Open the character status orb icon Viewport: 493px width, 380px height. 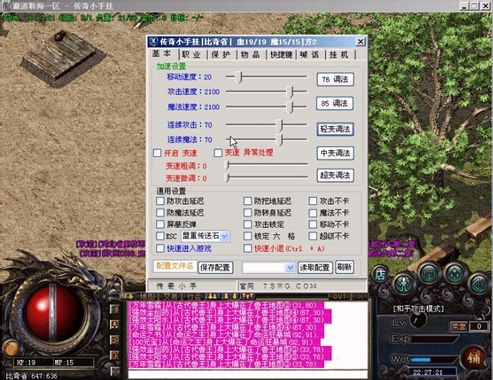(x=403, y=284)
